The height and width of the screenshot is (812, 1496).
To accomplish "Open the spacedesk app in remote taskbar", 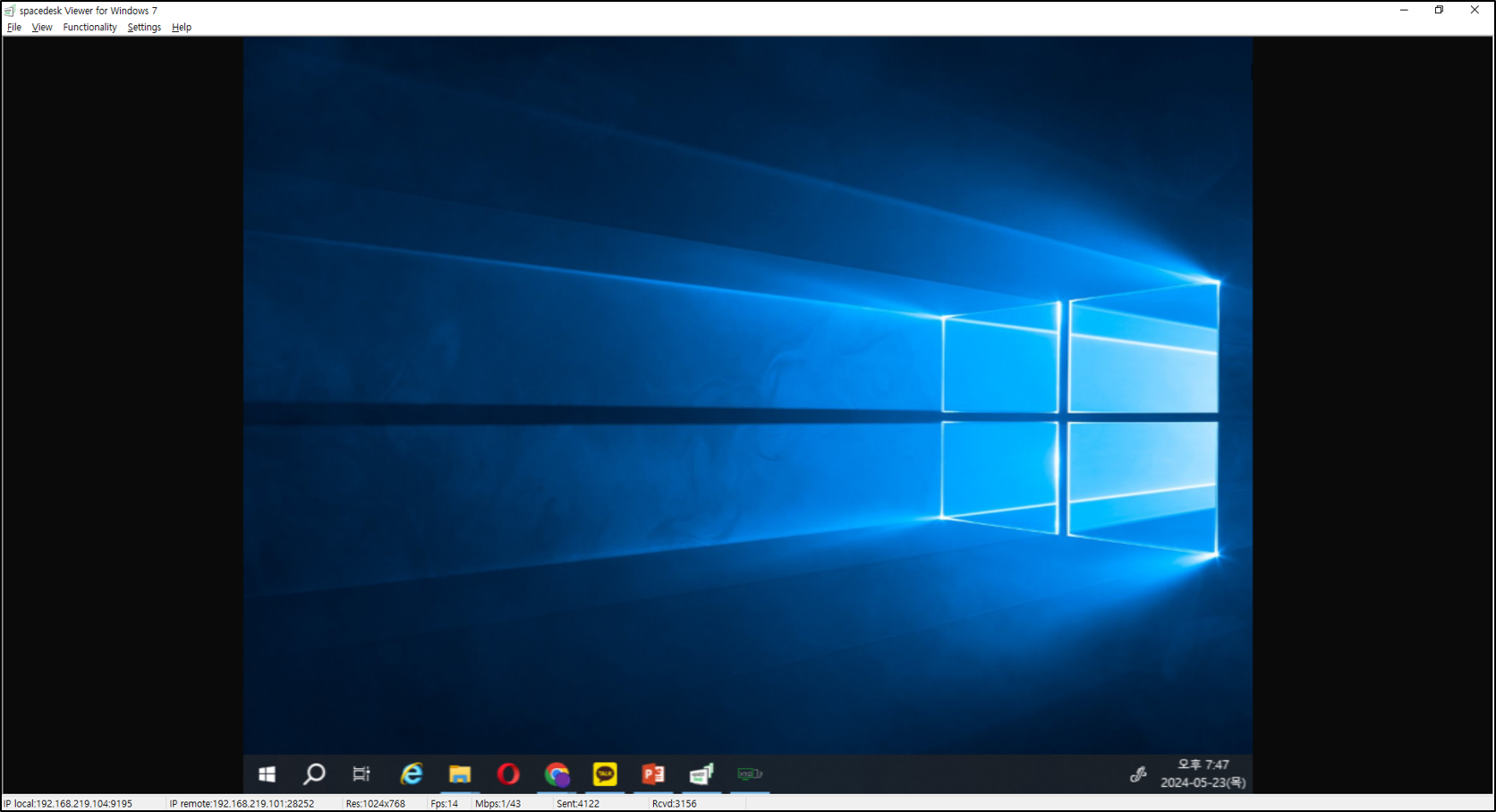I will click(x=701, y=774).
